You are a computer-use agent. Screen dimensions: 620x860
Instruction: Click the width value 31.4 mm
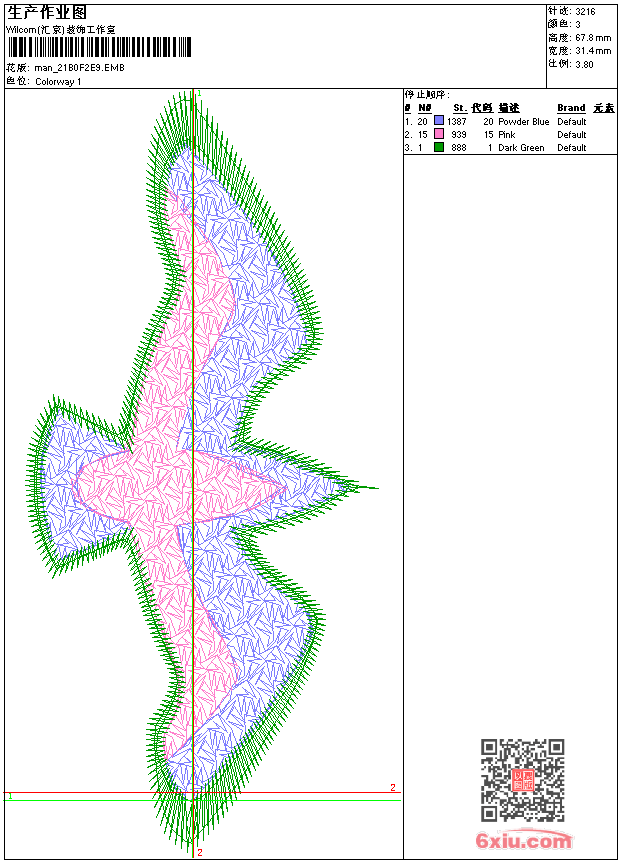point(593,51)
